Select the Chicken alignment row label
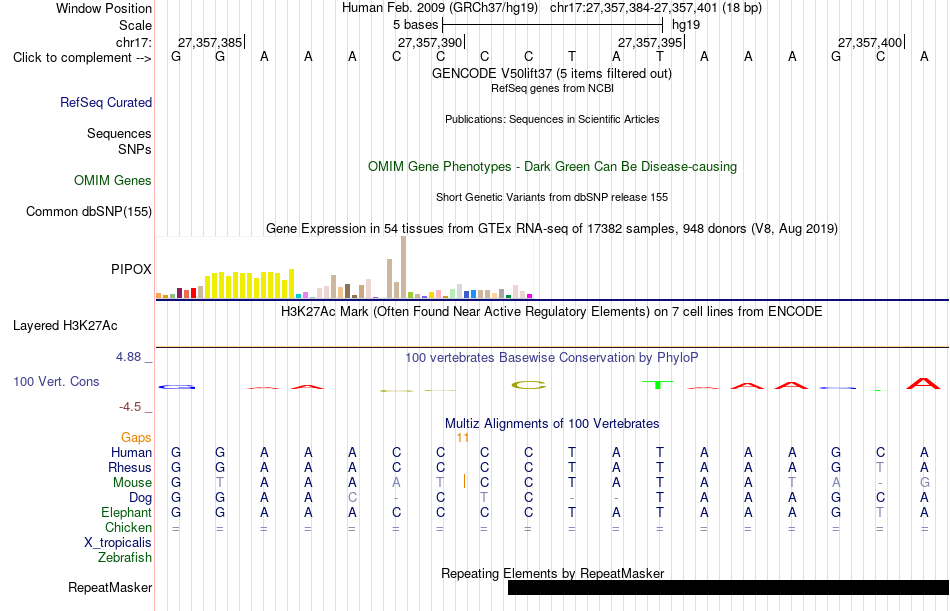 coord(128,528)
